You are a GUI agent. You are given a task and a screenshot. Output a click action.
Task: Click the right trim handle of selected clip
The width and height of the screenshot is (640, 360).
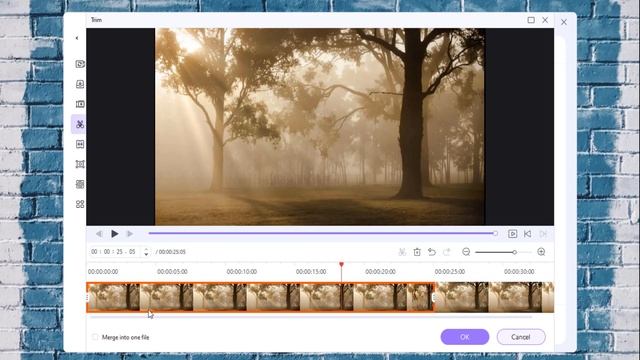[433, 297]
